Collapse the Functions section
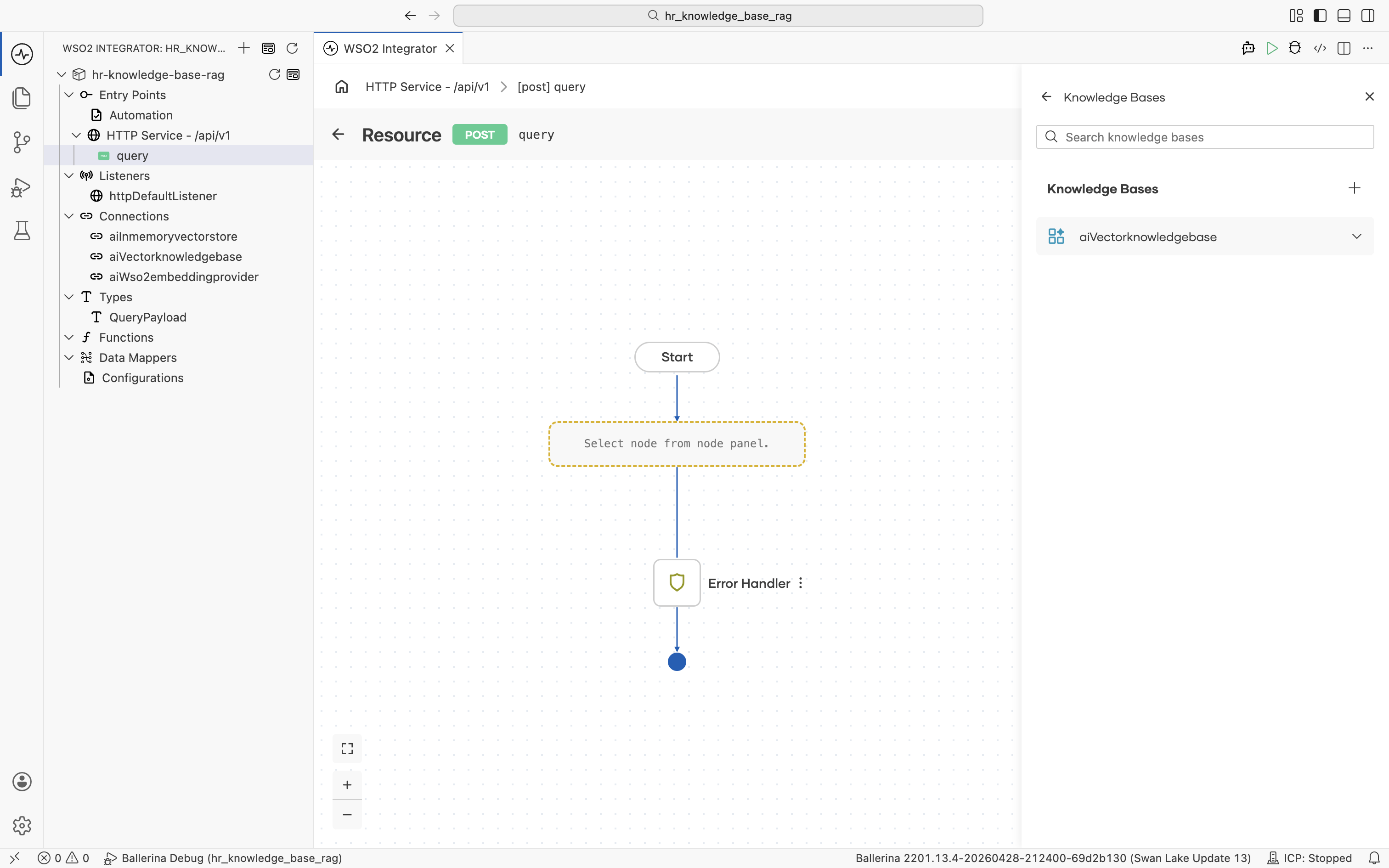Image resolution: width=1389 pixels, height=868 pixels. pyautogui.click(x=69, y=338)
